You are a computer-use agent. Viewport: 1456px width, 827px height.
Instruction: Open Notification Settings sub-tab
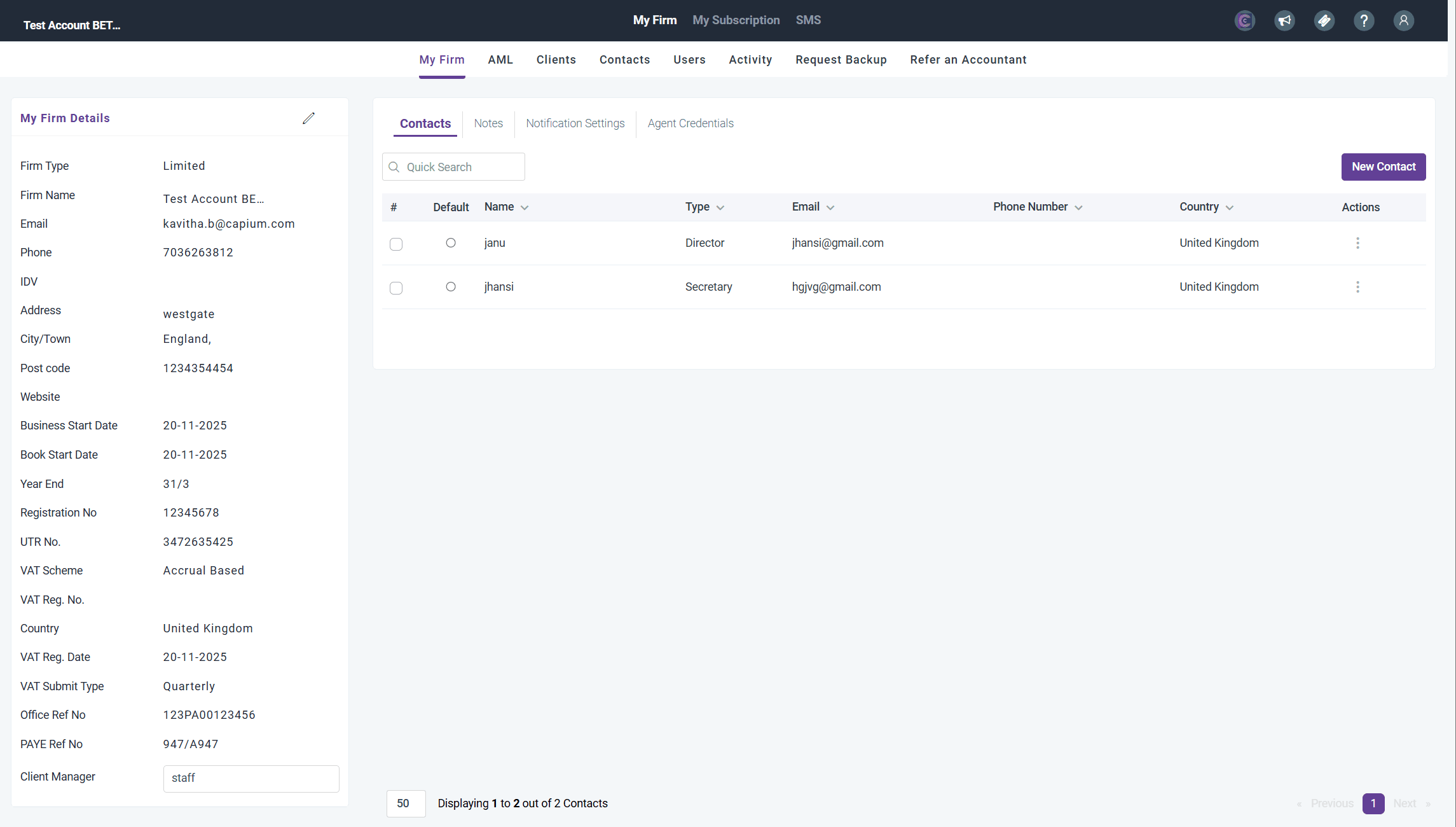575,123
